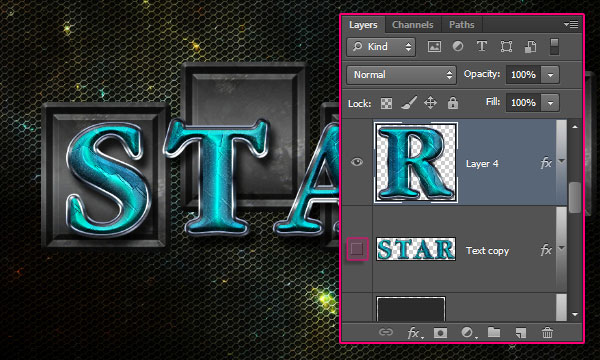This screenshot has height=360, width=600.
Task: Click the Fill label
Action: pyautogui.click(x=493, y=102)
